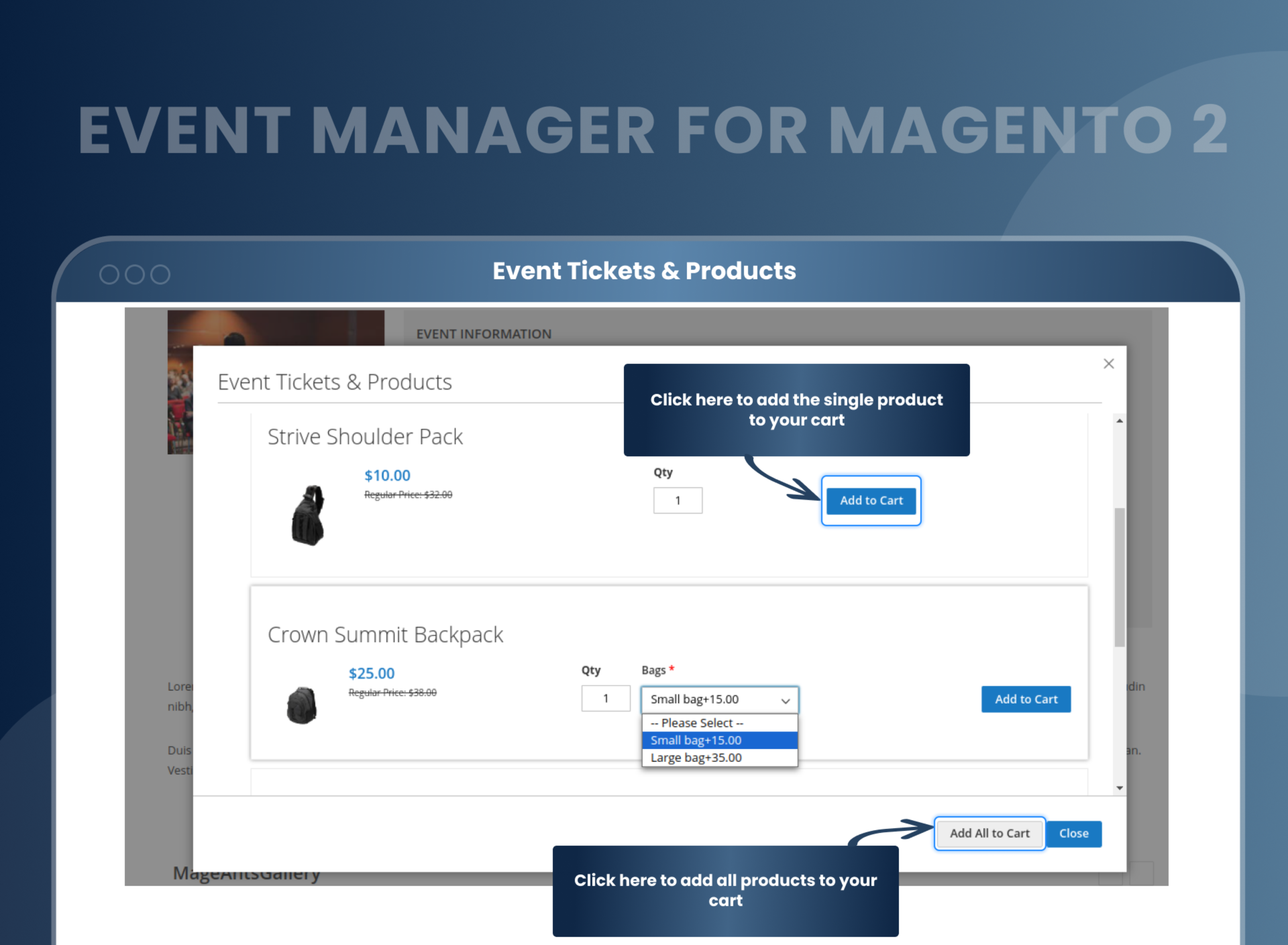Click the $25.00 price
Screen dimensions: 1288x945
(372, 673)
